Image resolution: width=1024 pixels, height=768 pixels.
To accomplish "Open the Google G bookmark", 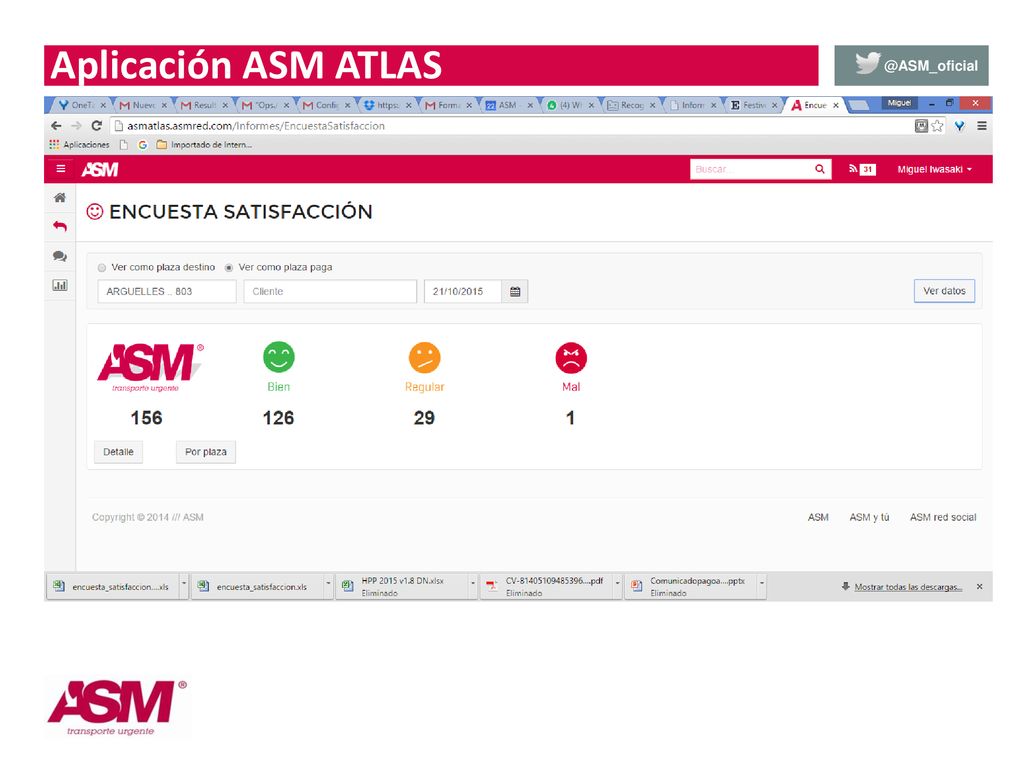I will tap(142, 145).
